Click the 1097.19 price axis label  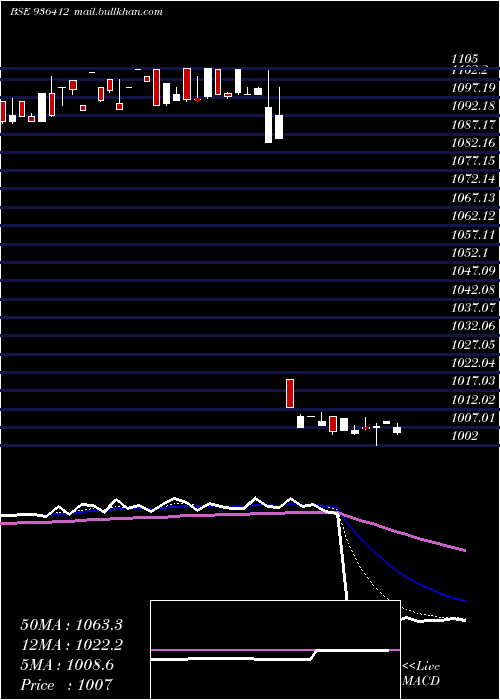474,88
